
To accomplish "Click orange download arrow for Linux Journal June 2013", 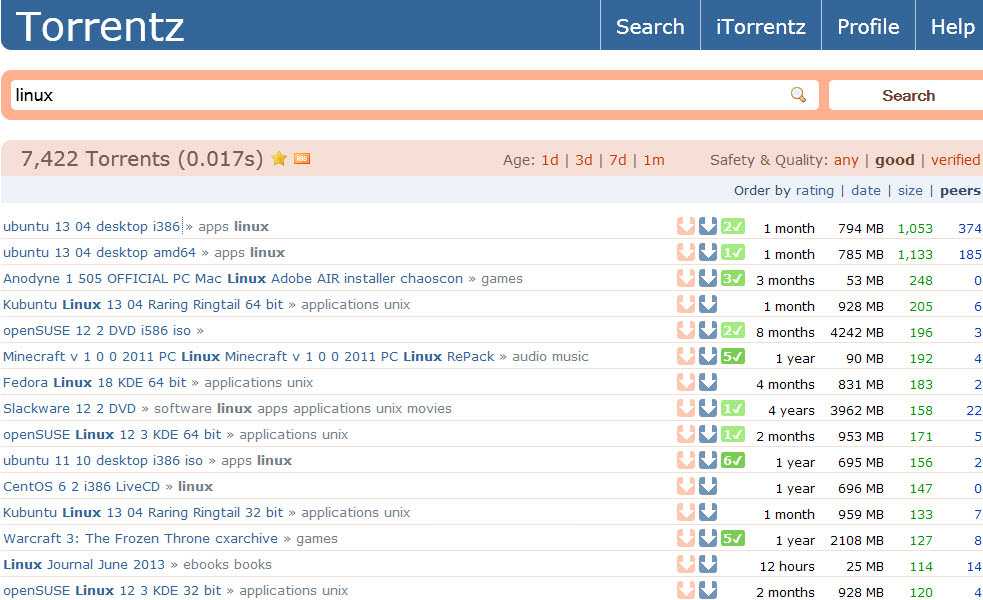I will [686, 565].
